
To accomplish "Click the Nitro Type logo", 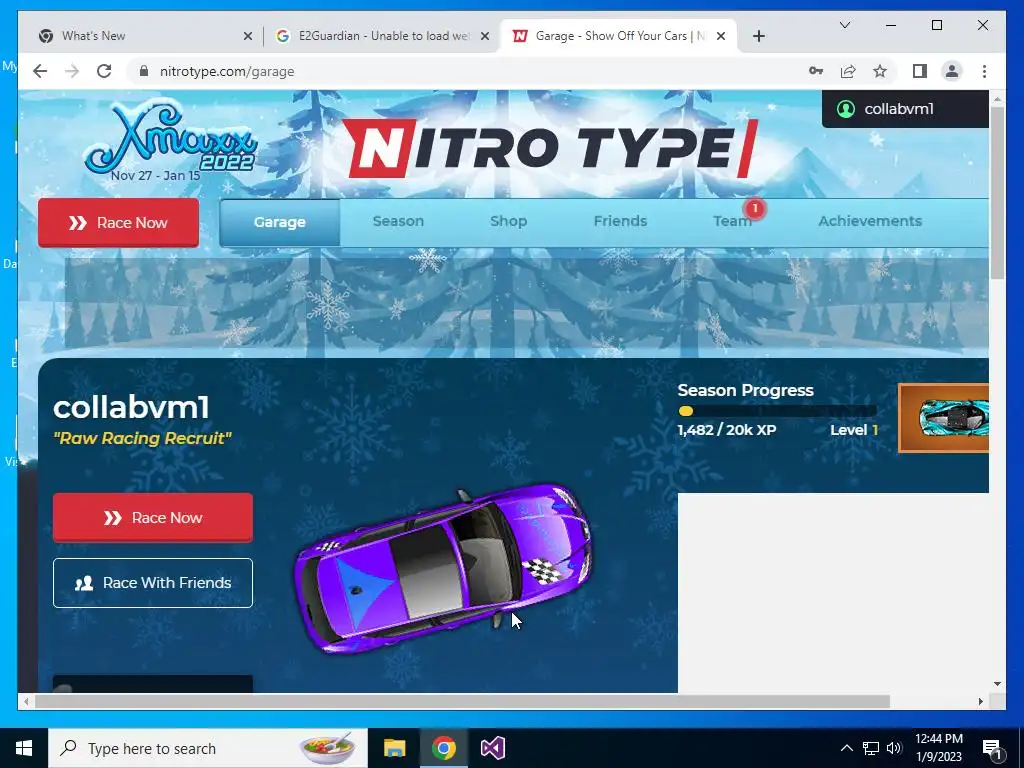I will point(551,148).
